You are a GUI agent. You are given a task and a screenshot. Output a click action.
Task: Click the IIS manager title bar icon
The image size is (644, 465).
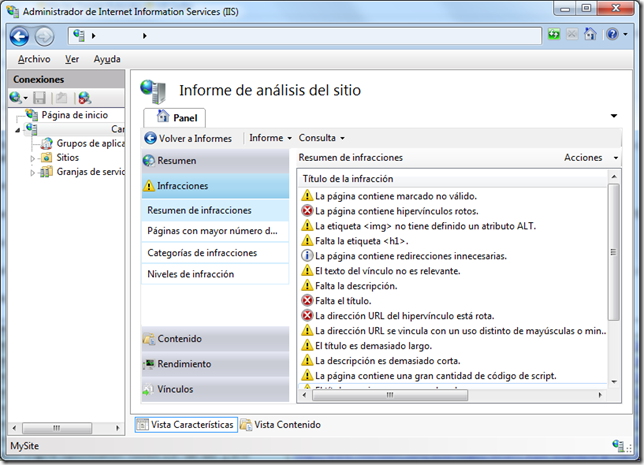point(13,11)
